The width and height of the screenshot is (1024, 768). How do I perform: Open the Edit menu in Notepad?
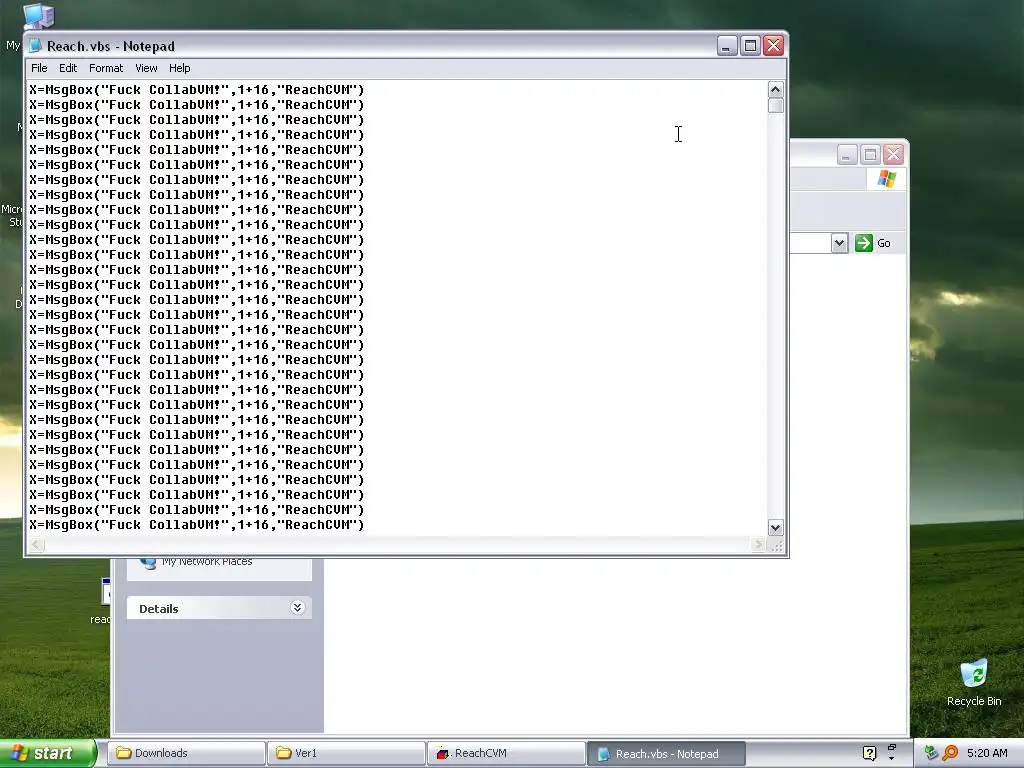(x=68, y=68)
